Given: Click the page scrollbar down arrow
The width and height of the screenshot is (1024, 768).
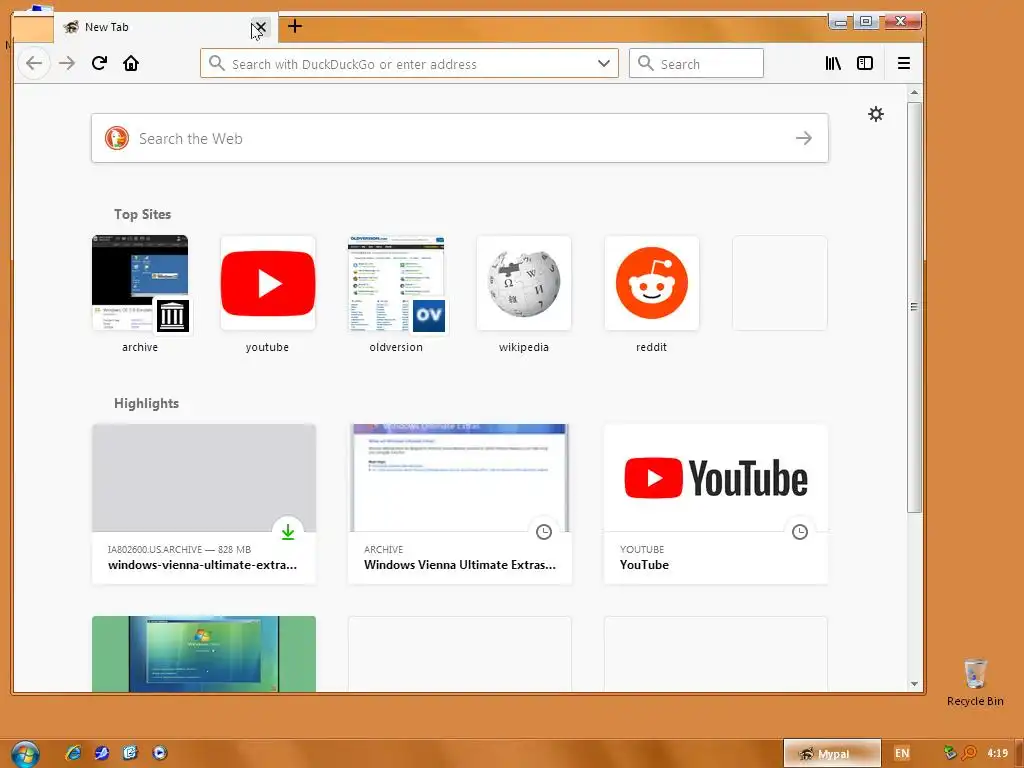Looking at the screenshot, I should click(914, 684).
